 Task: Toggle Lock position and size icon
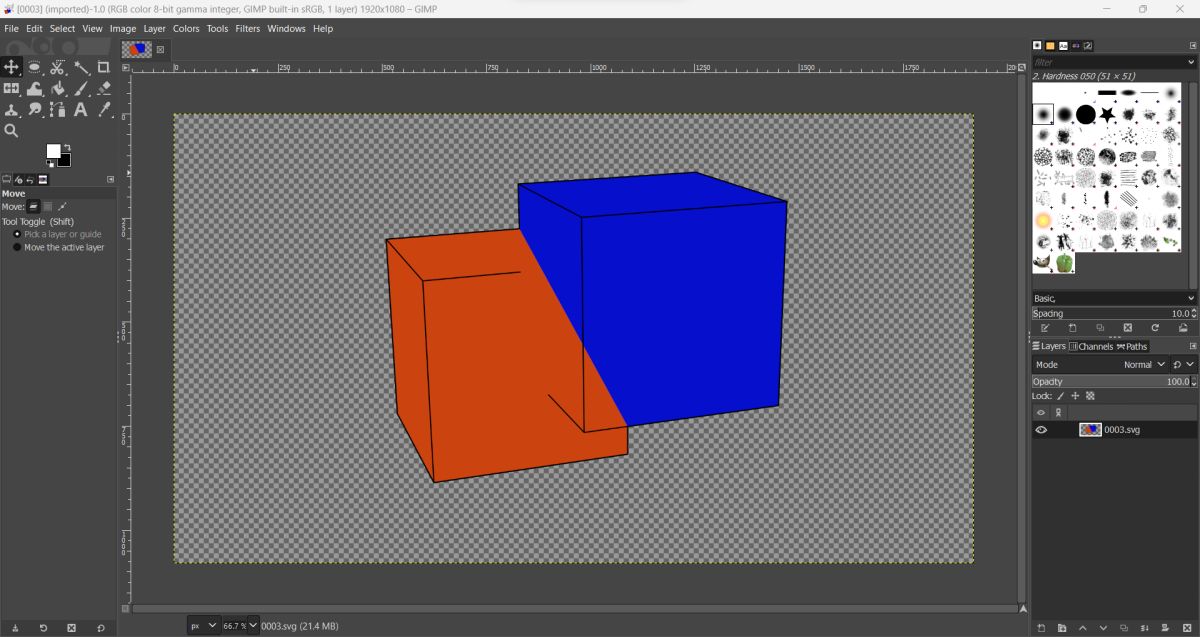point(1075,396)
